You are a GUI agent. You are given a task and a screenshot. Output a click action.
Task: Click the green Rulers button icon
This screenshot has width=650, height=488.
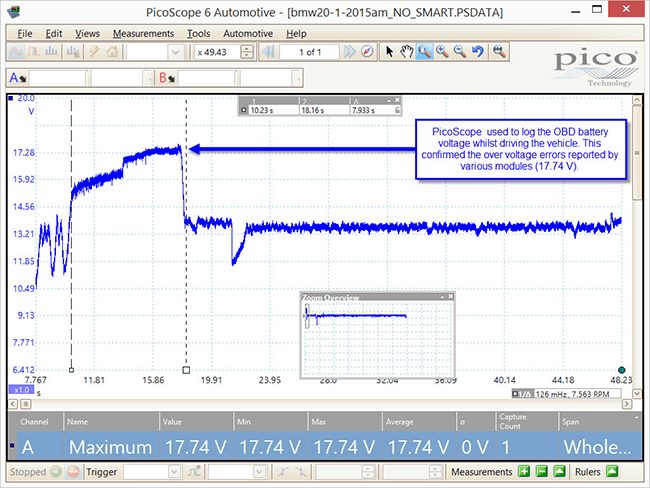[612, 471]
